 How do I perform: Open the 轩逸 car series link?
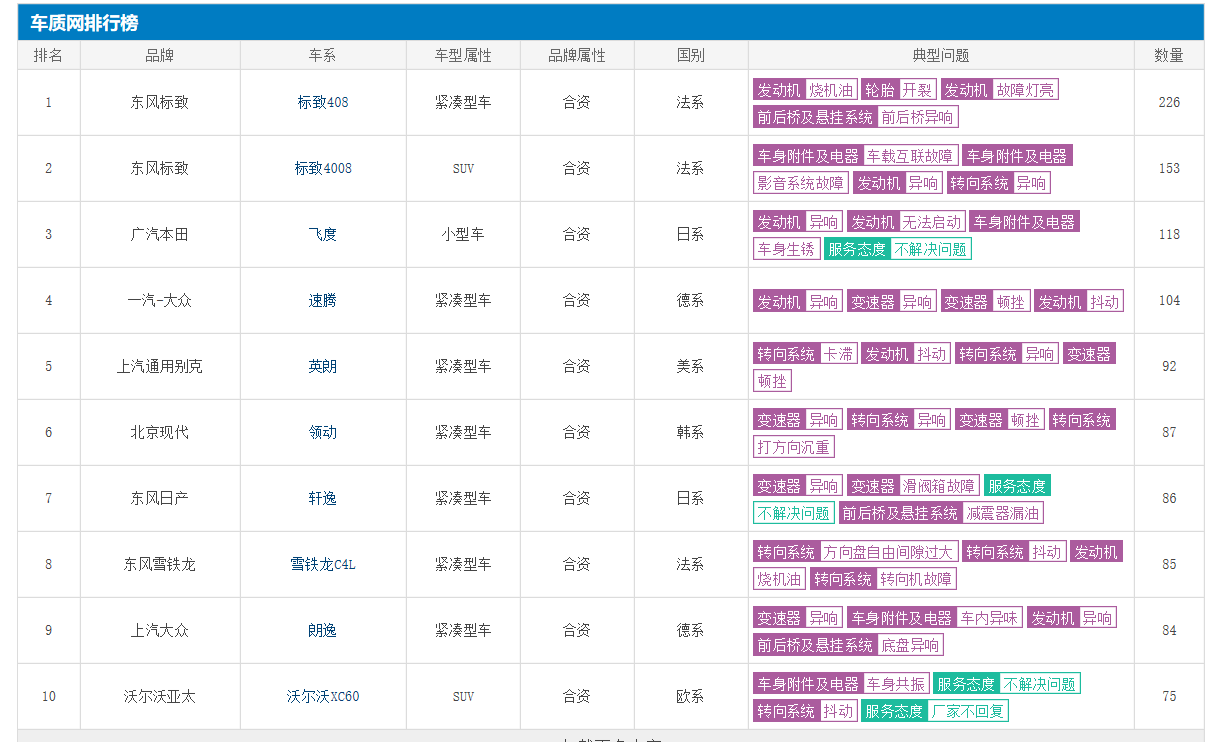coord(323,498)
